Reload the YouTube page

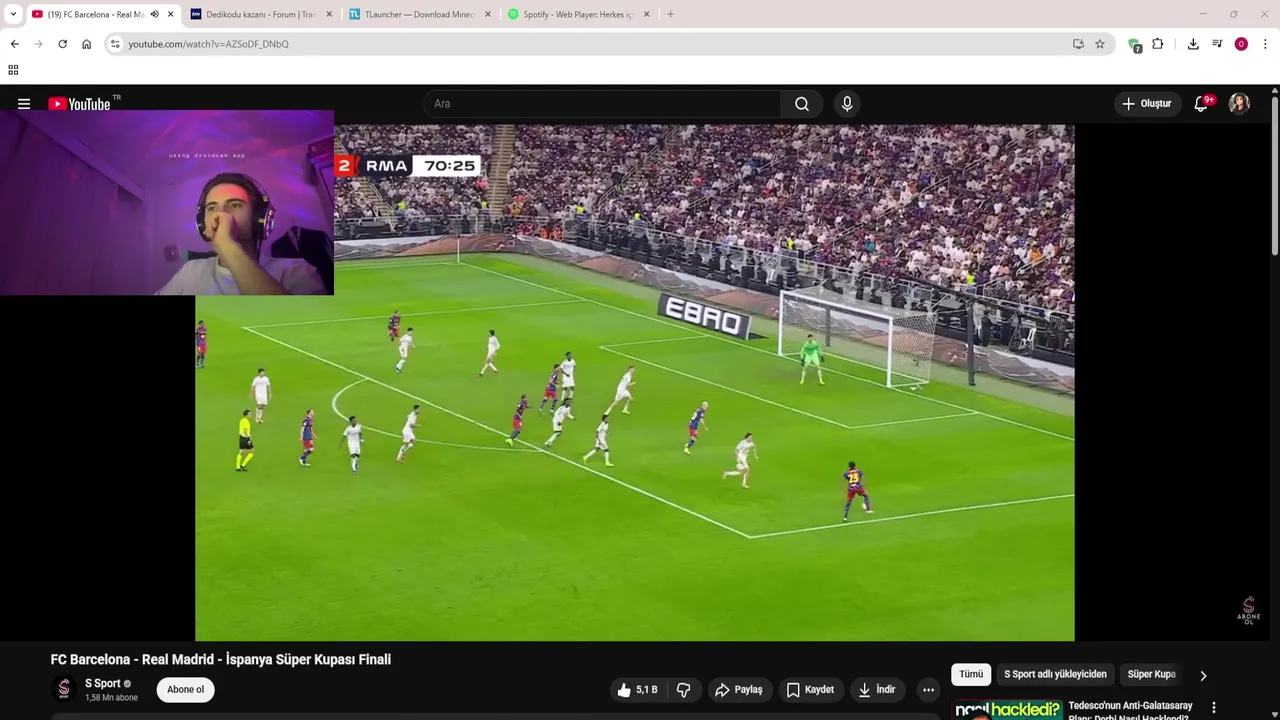[62, 44]
